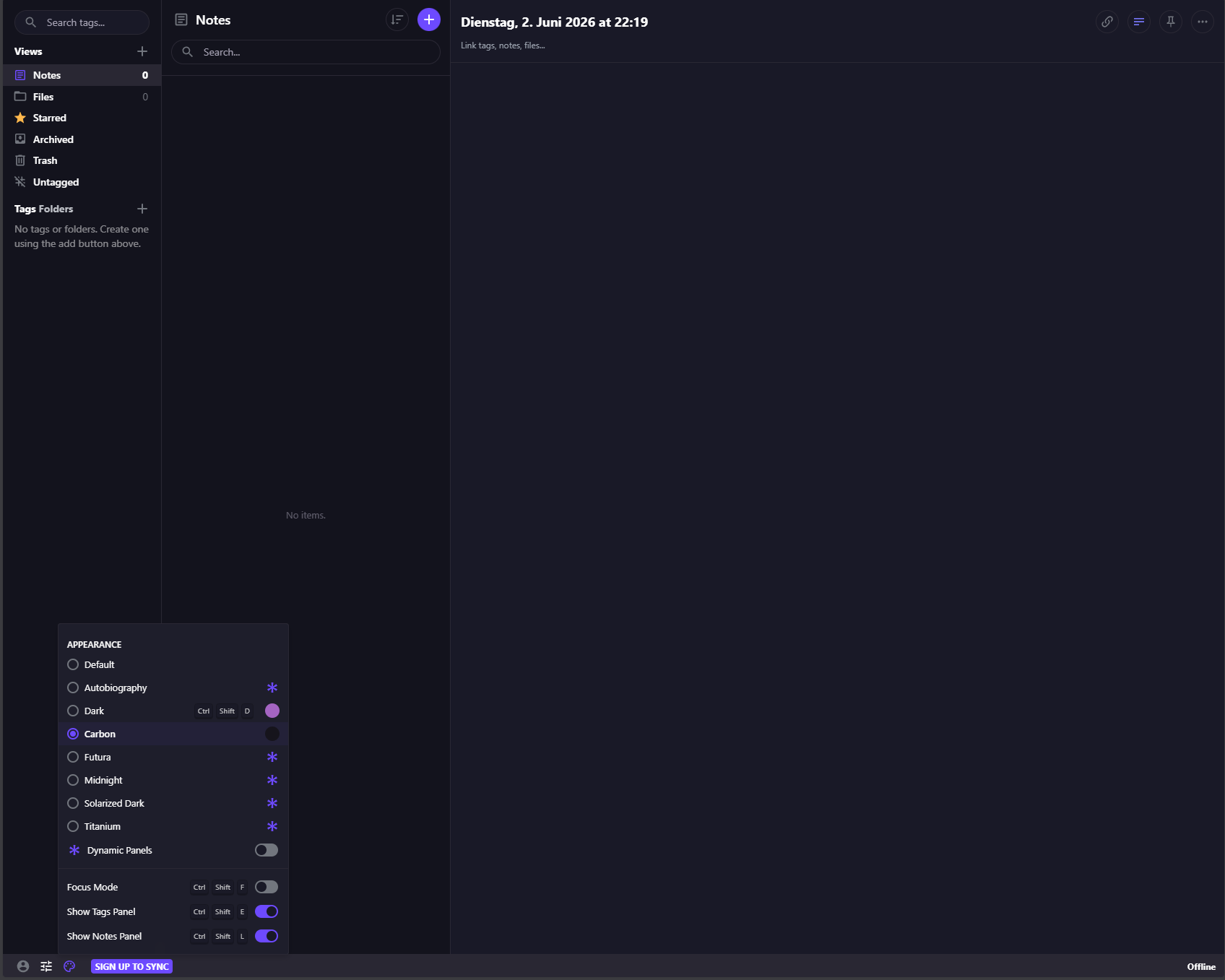
Task: Choose the Midnight theme
Action: (173, 780)
